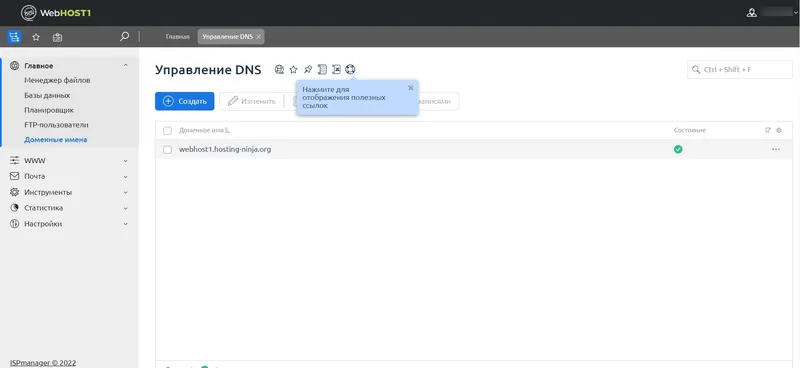The height and width of the screenshot is (368, 800).
Task: Open the user account icon
Action: pyautogui.click(x=752, y=13)
